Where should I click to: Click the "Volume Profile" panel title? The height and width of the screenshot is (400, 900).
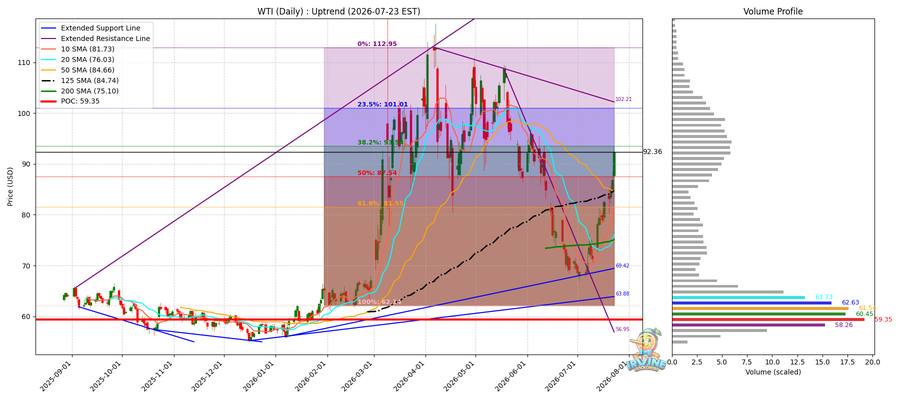click(x=773, y=11)
